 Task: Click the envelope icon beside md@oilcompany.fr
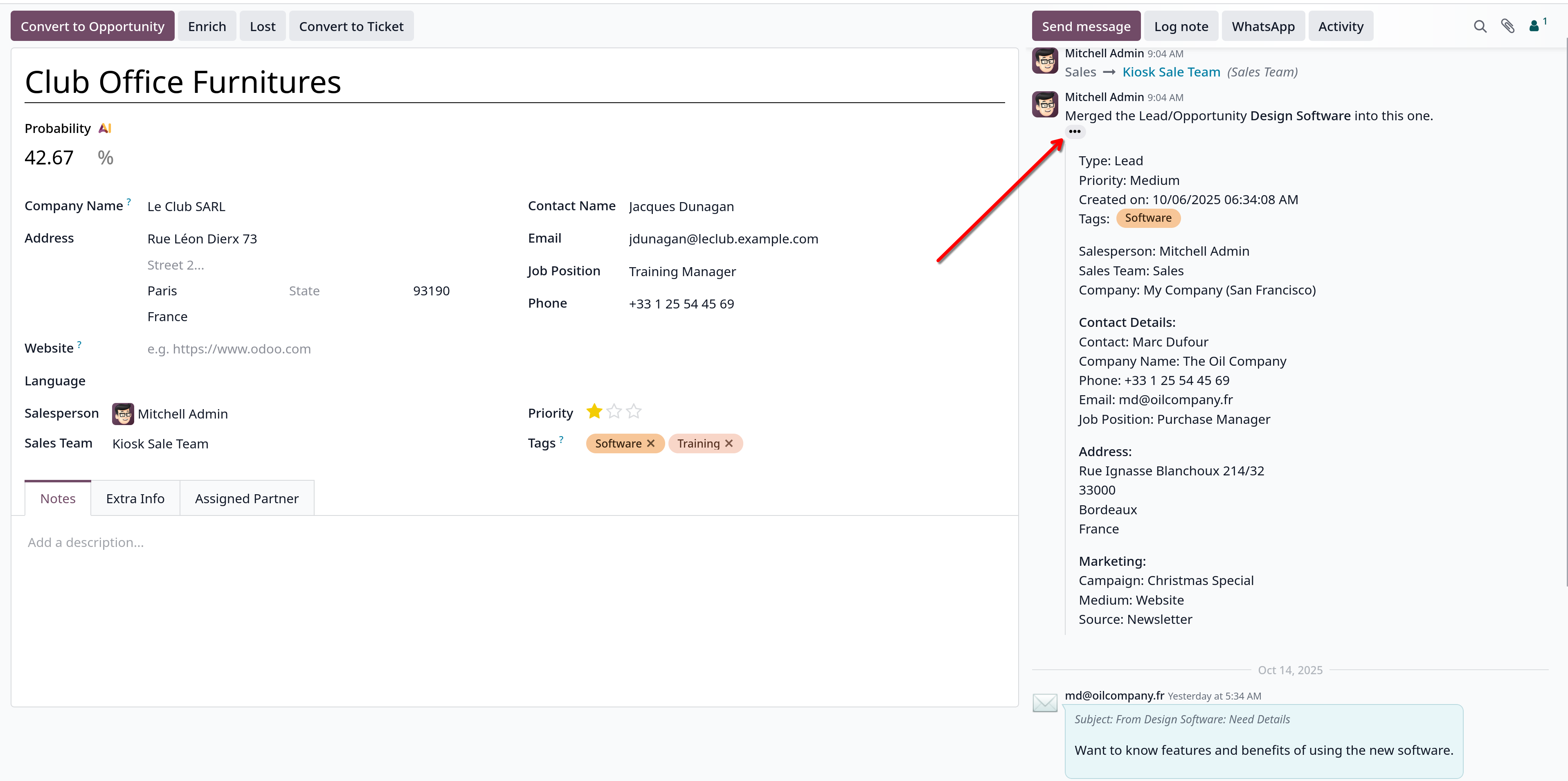coord(1044,703)
